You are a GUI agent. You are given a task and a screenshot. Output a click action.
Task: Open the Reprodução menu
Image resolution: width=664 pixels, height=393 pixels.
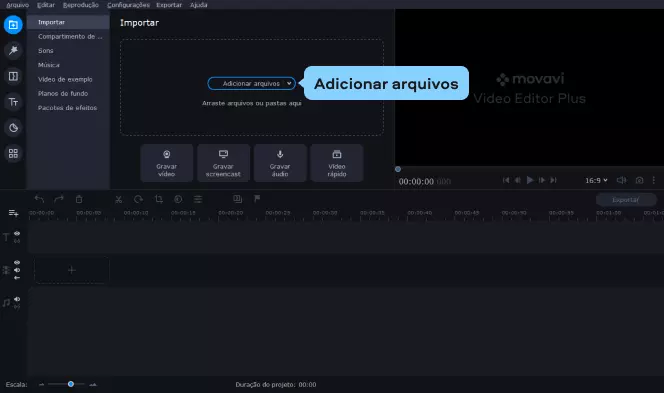point(80,5)
